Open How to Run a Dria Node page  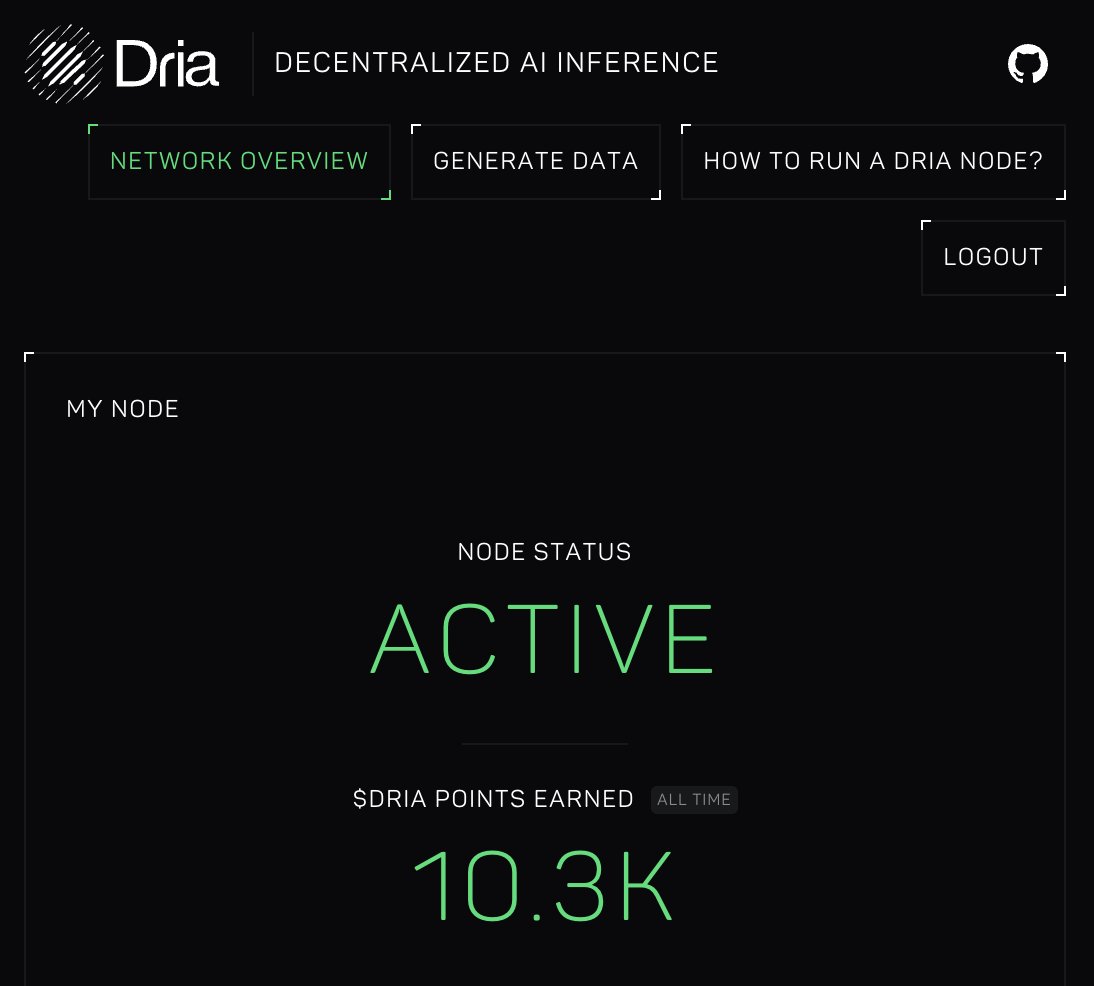tap(873, 161)
